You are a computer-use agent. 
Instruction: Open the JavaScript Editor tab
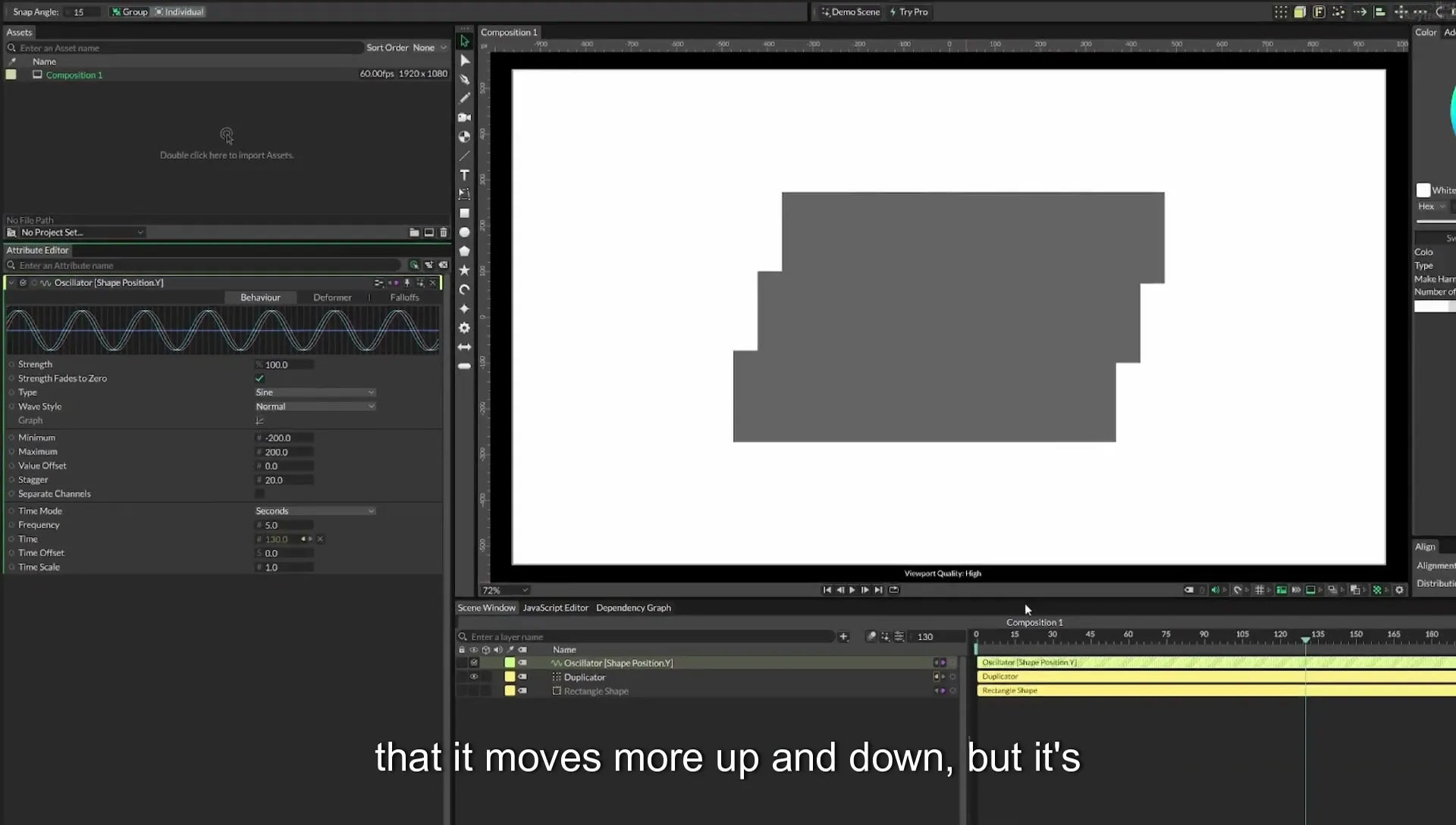click(555, 608)
